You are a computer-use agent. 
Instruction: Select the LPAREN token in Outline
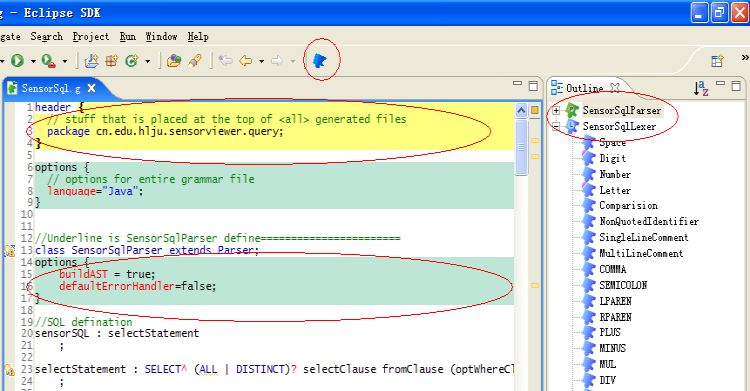pos(615,301)
